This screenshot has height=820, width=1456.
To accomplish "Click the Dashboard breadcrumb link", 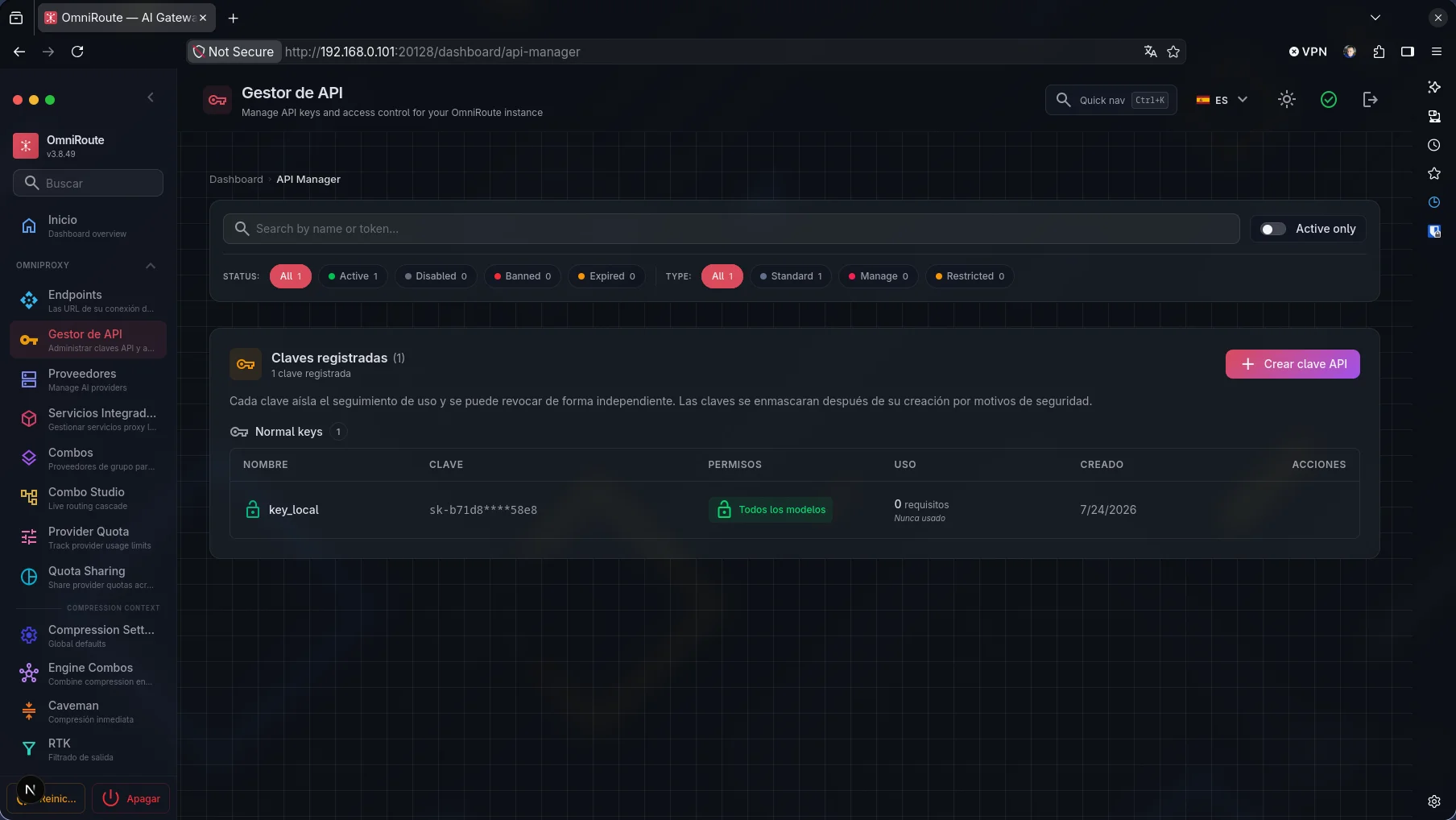I will coord(236,180).
